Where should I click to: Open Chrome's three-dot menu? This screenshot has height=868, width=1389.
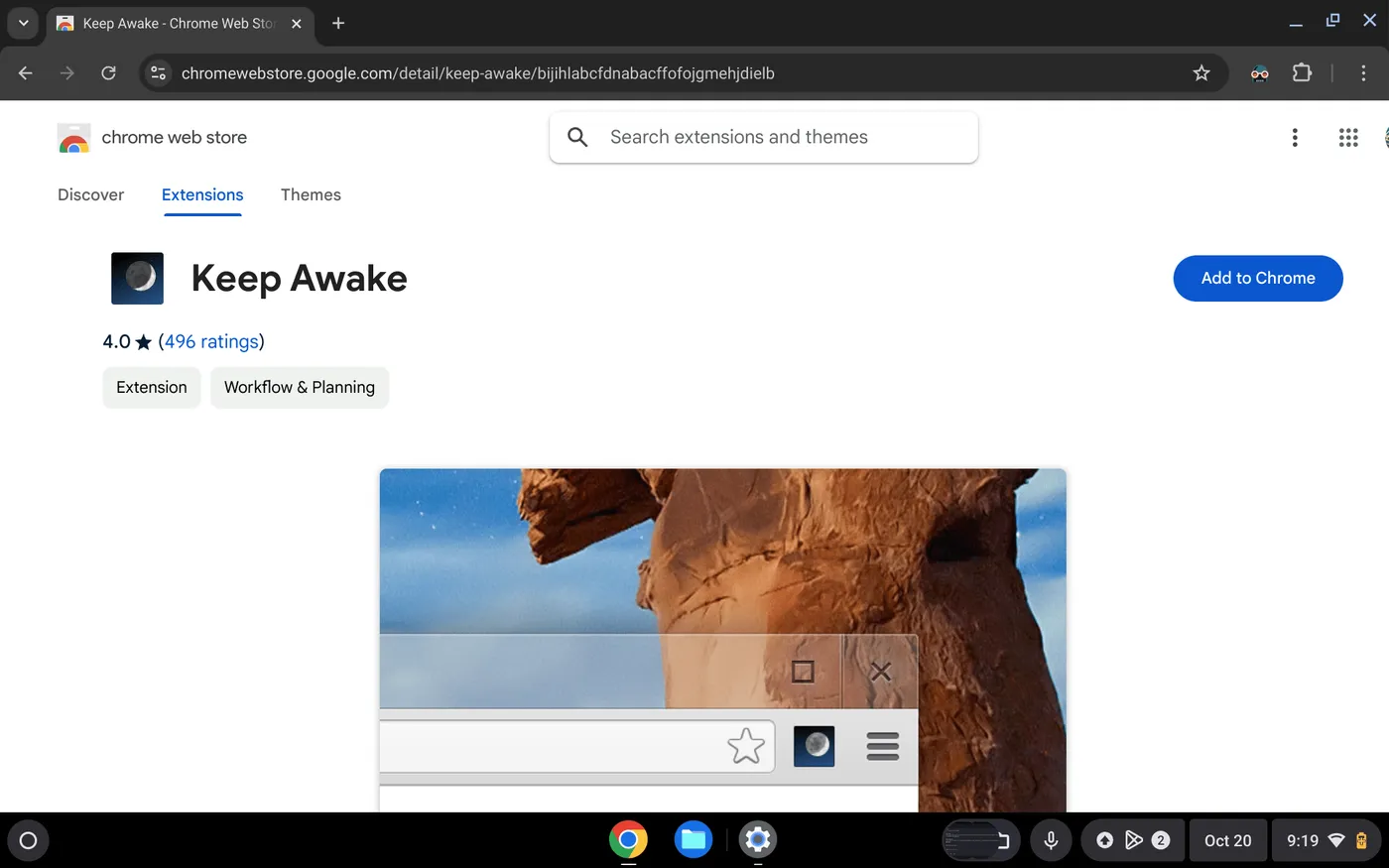click(x=1363, y=72)
